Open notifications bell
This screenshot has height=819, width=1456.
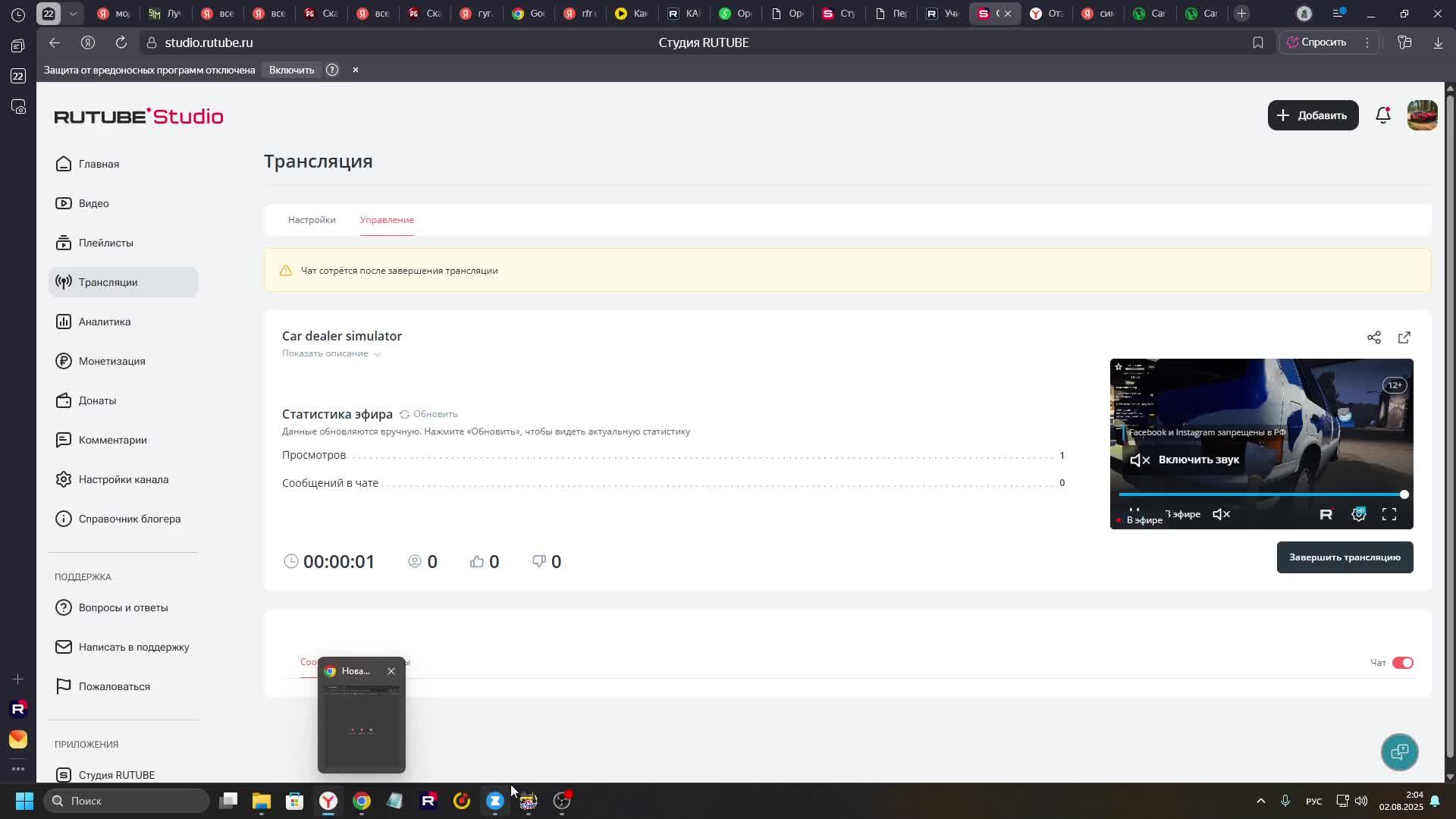click(x=1383, y=115)
